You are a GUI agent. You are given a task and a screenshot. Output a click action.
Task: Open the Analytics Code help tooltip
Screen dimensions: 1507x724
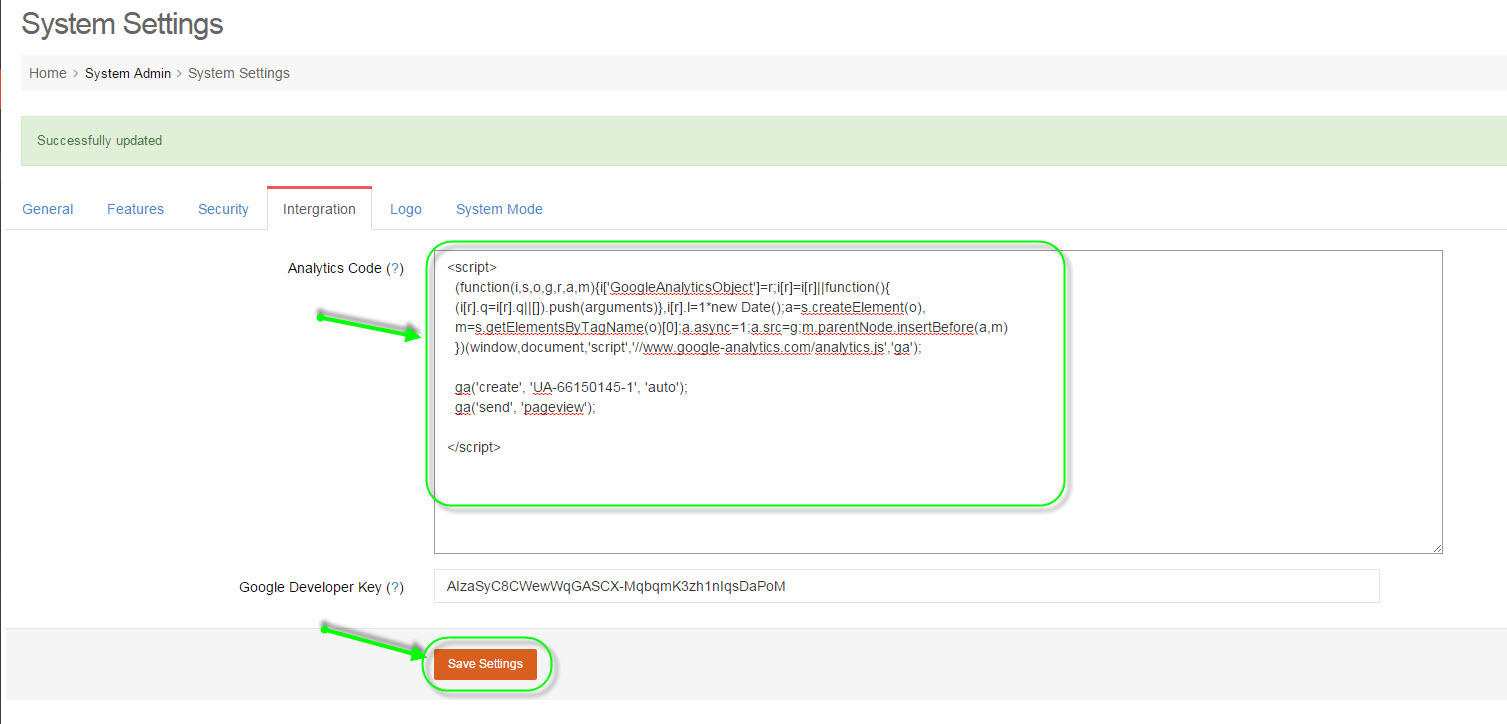point(395,269)
